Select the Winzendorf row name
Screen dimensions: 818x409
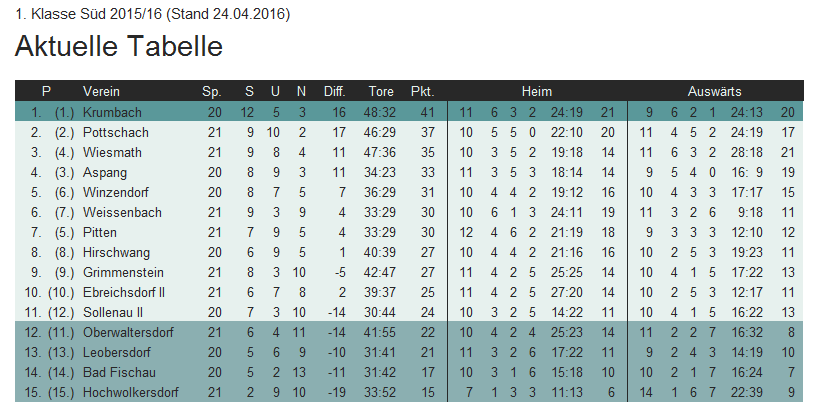[116, 192]
